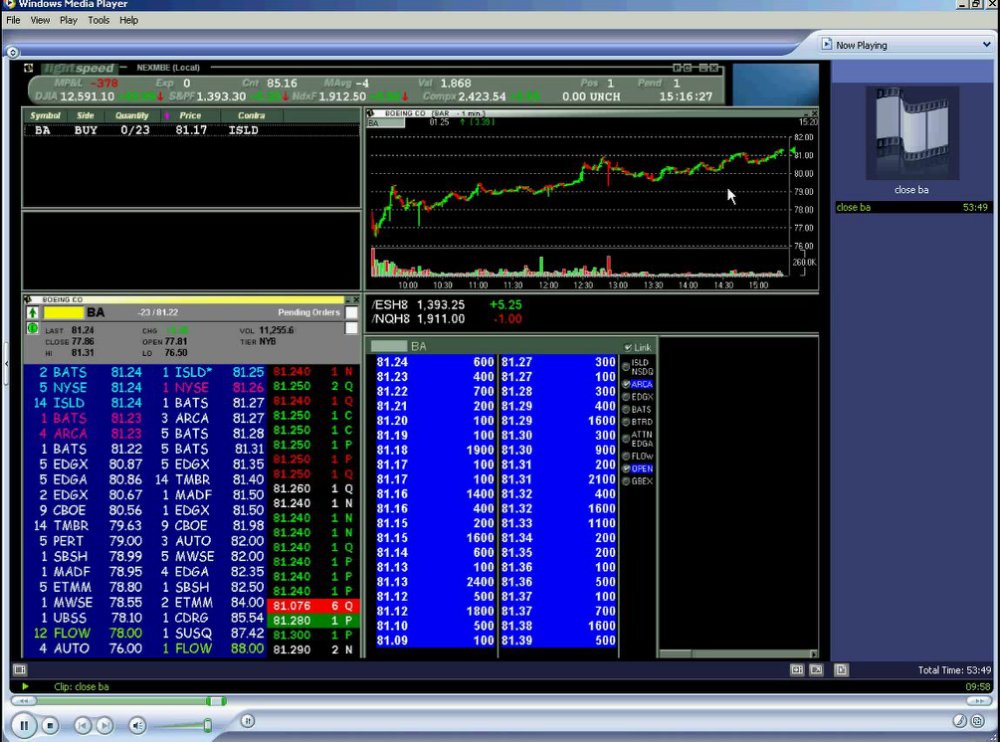Switch to full mode icon bottom right
Image resolution: width=1000 pixels, height=742 pixels.
(x=959, y=721)
